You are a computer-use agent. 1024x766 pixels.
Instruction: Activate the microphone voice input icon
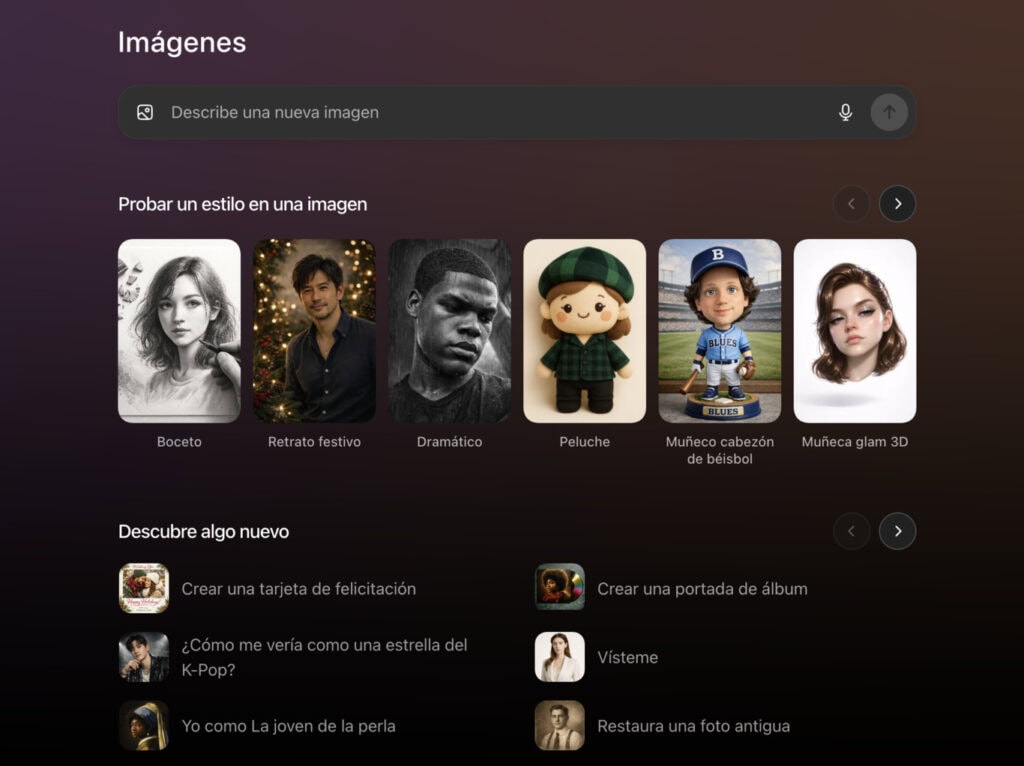845,113
